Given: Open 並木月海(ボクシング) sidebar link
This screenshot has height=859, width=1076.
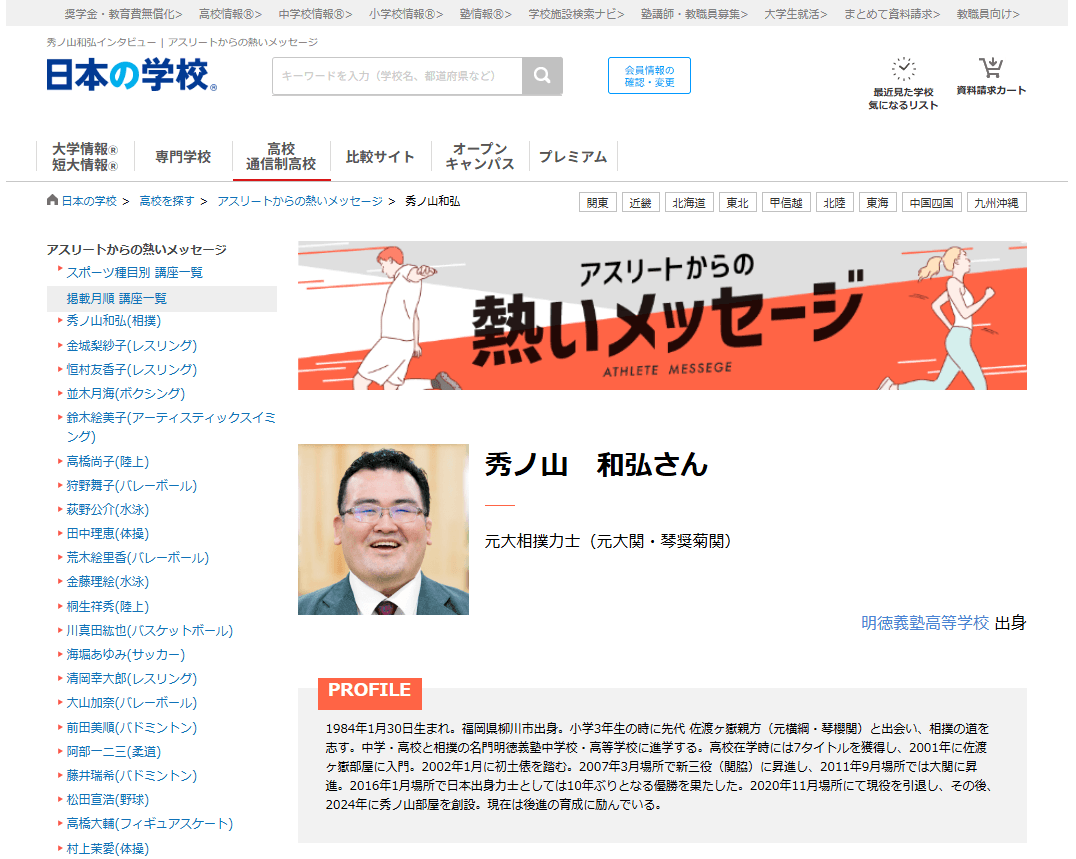Looking at the screenshot, I should coord(126,393).
